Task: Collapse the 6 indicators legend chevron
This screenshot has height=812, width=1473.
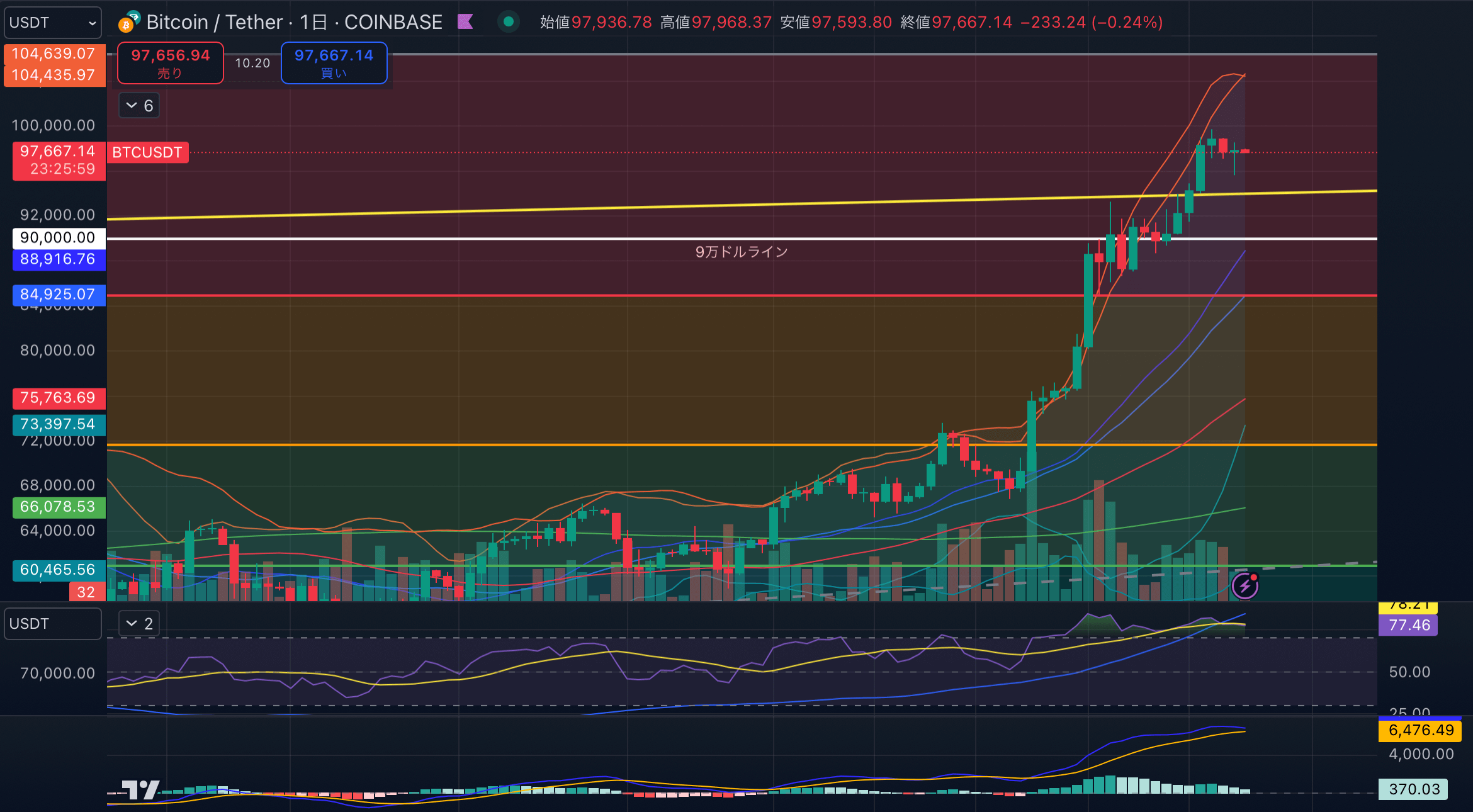Action: click(139, 105)
